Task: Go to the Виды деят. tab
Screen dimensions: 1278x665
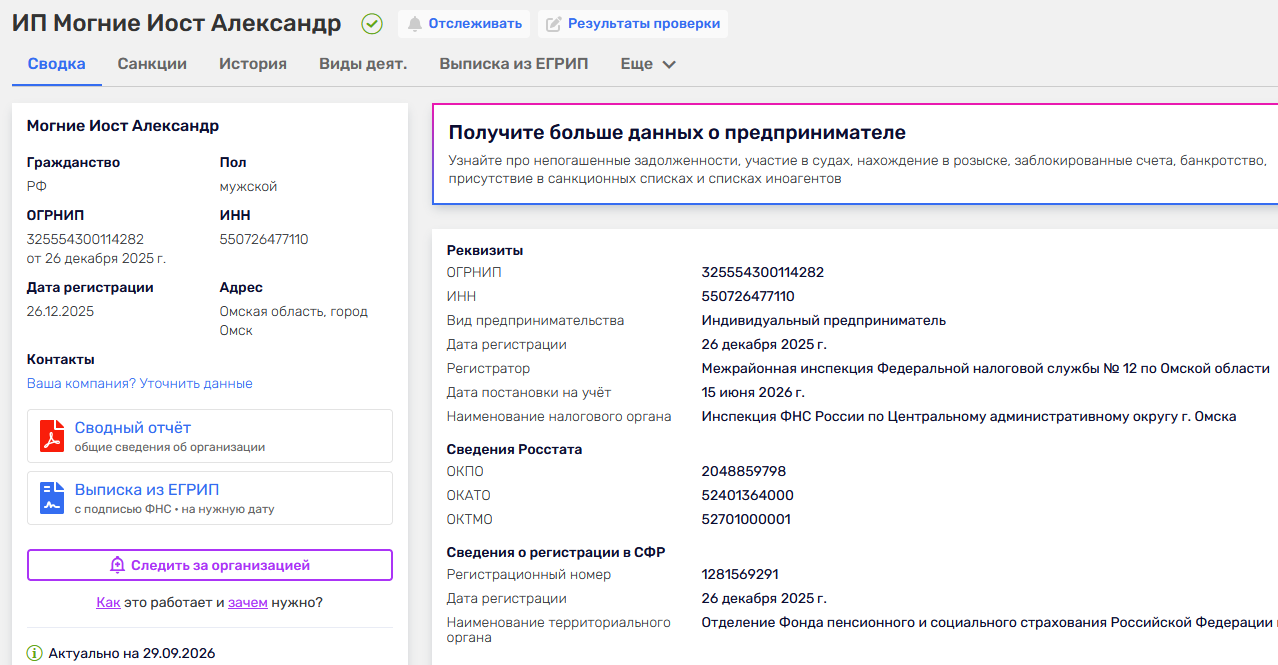Action: 363,64
